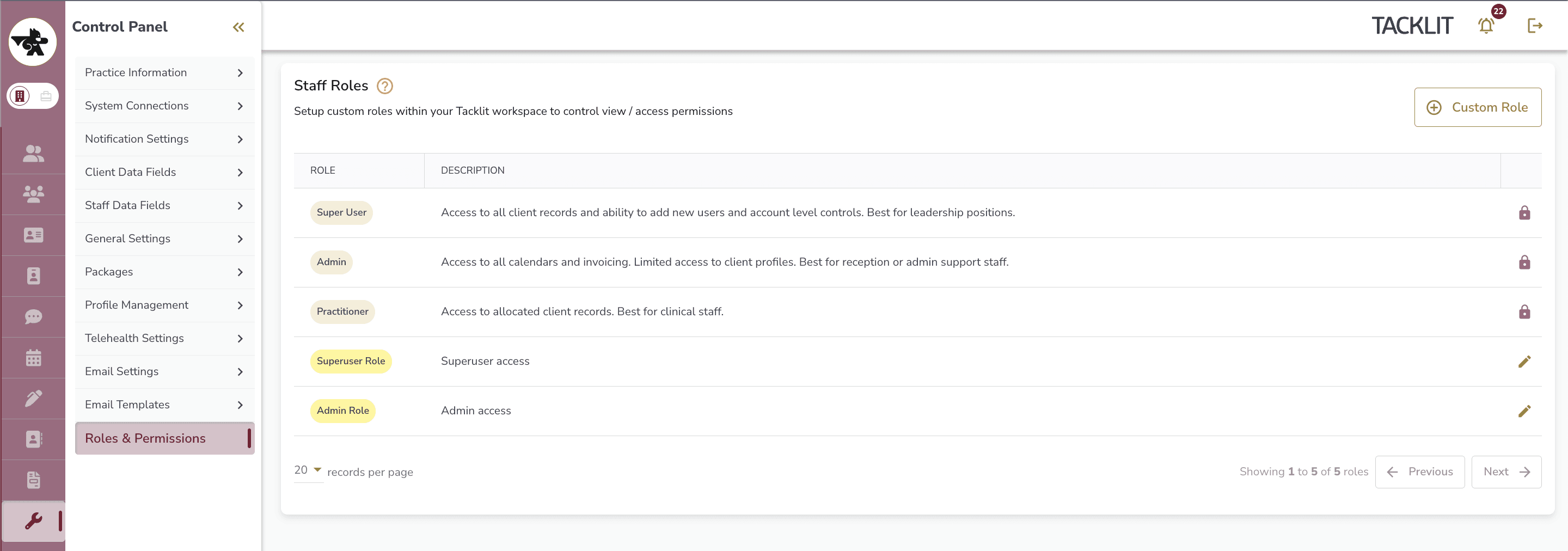Screen dimensions: 1568x551
Task: Expand the Practice Information chevron
Action: (240, 73)
